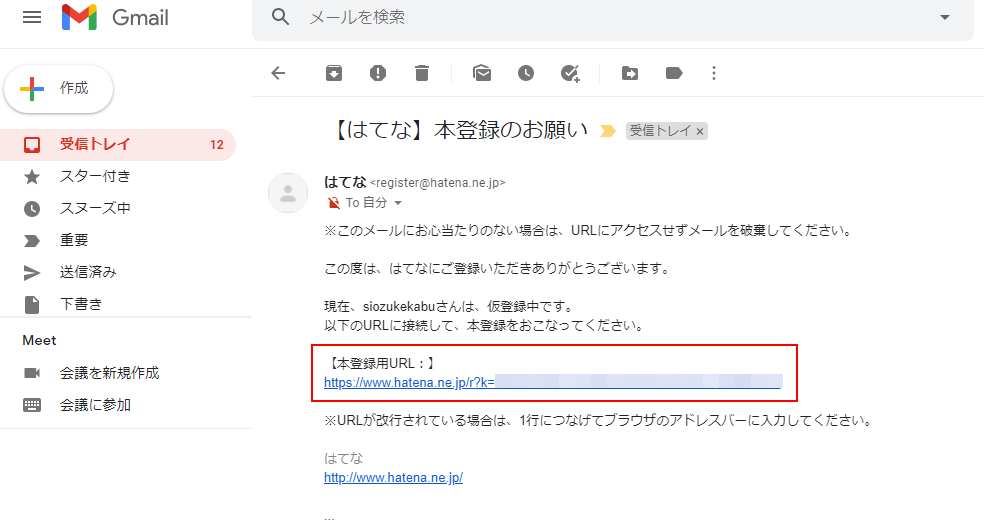Open the registration URL hatena.ne.jp/r?k=
The width and height of the screenshot is (984, 526).
click(x=553, y=382)
